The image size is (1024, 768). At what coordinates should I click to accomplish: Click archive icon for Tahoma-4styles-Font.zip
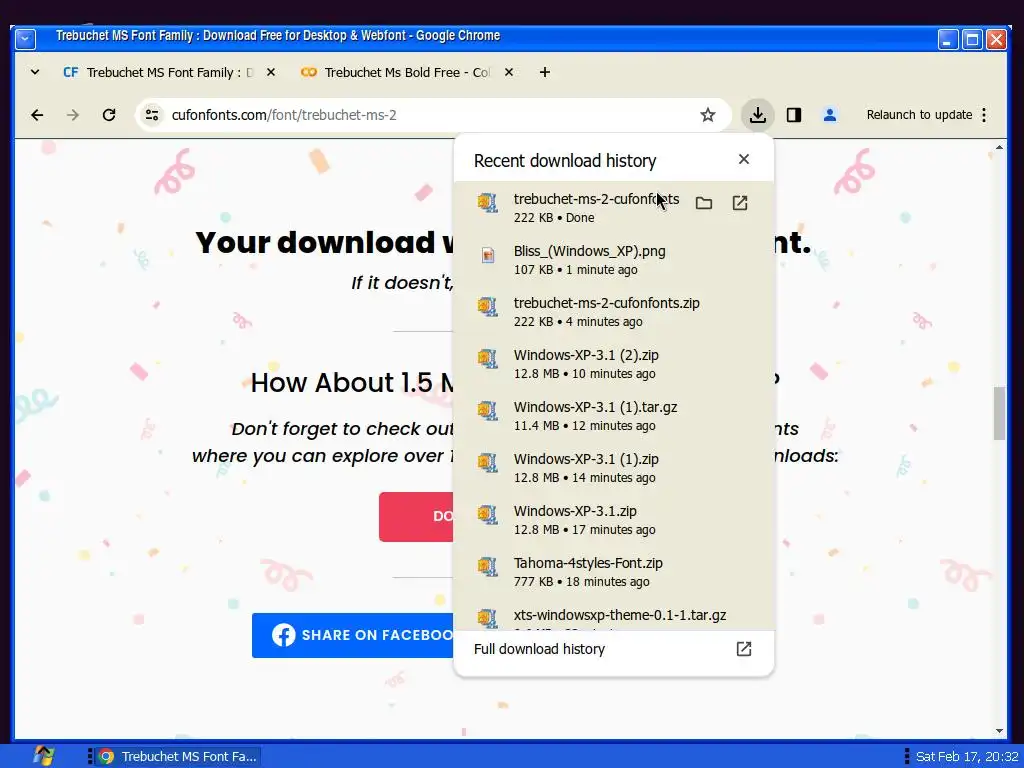[487, 566]
